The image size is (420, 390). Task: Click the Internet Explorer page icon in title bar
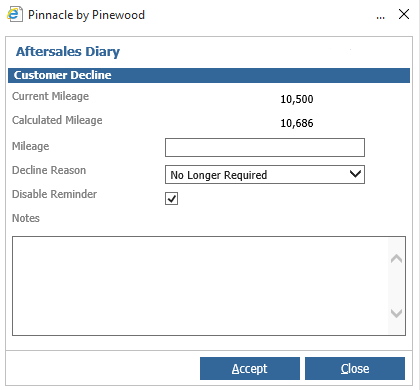15,15
